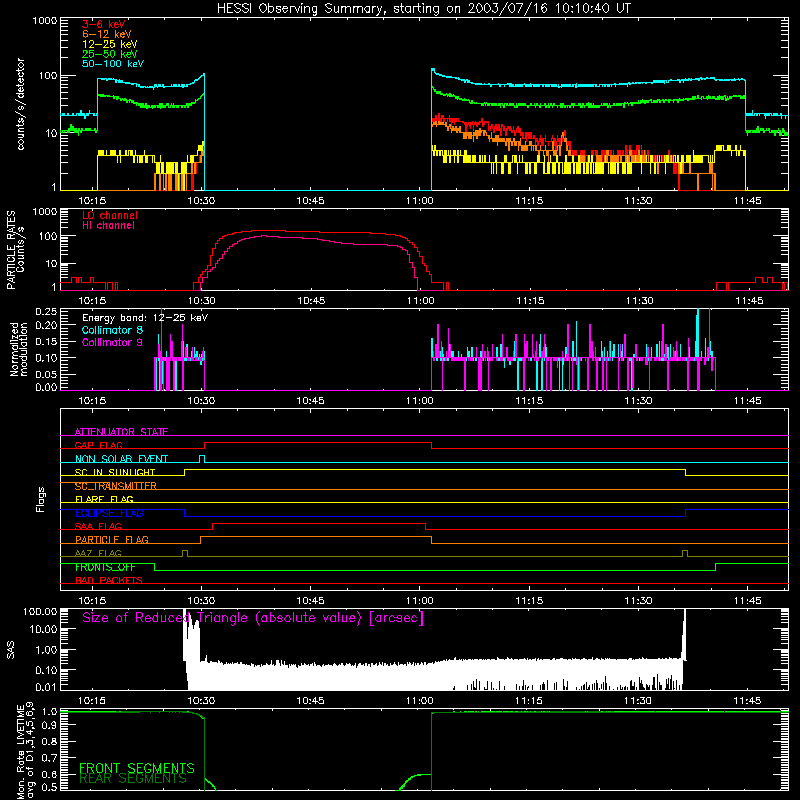Select the 3-6 keV legend label

[x=104, y=24]
